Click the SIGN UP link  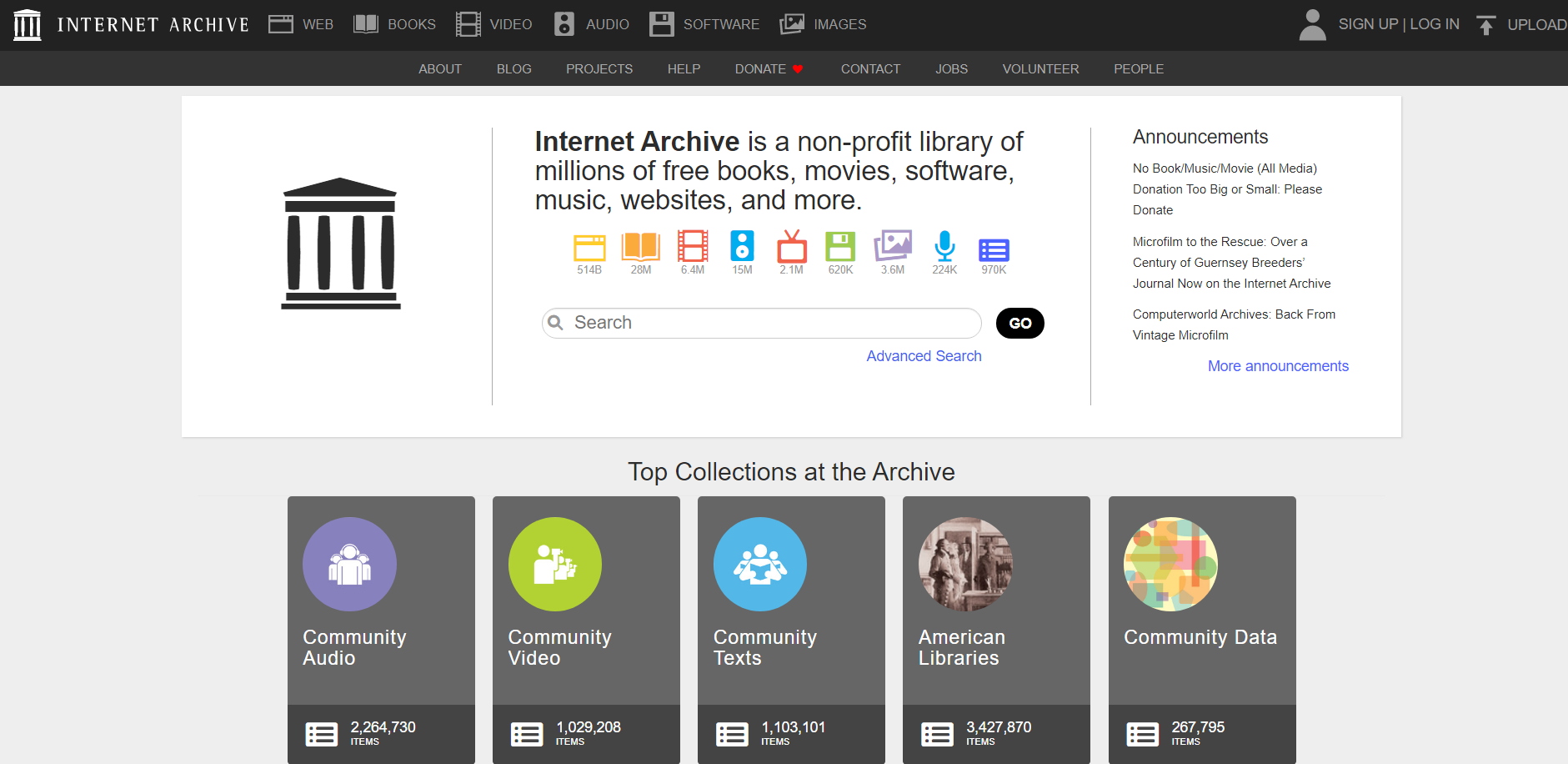coord(1368,24)
